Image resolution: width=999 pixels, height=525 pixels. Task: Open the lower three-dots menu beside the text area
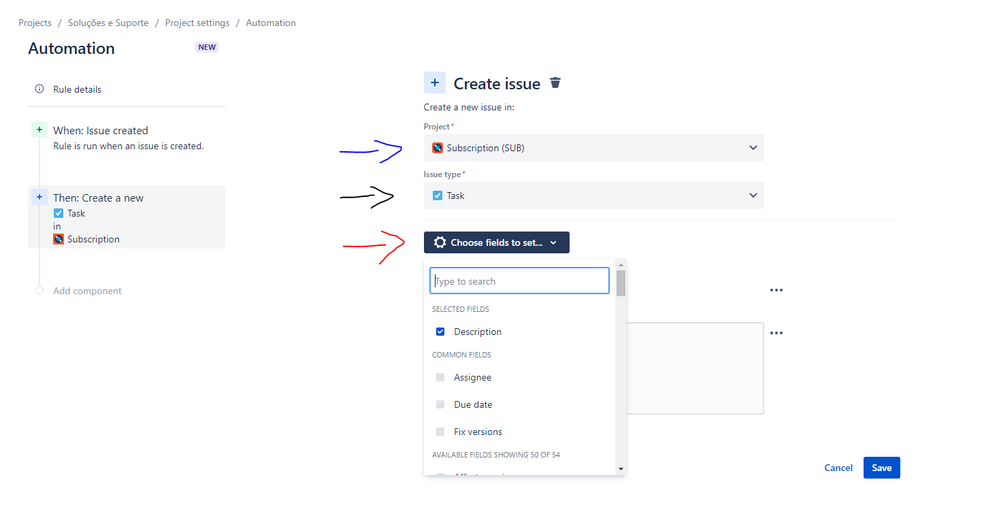[x=776, y=333]
